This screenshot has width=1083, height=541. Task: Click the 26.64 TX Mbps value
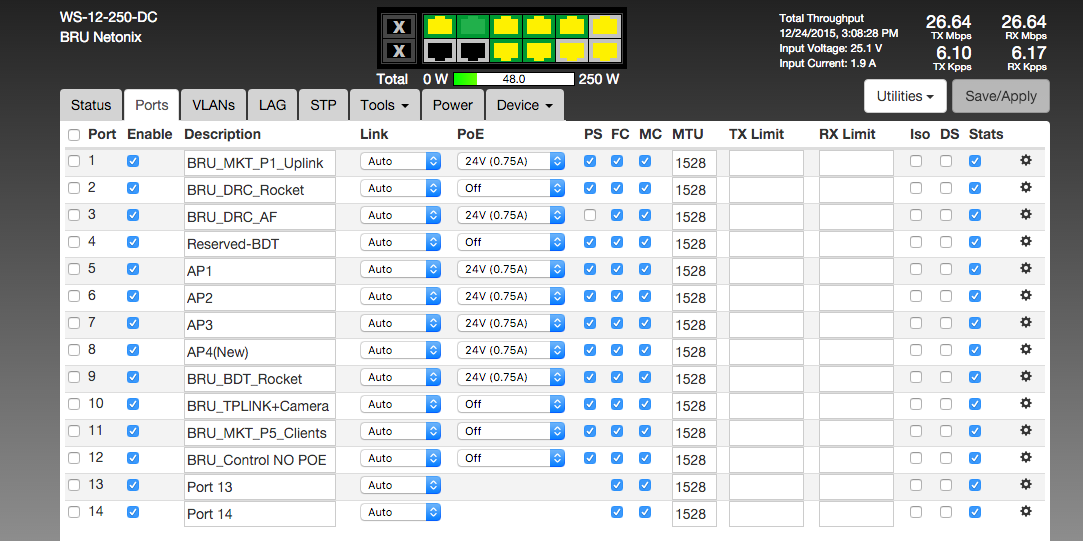tap(948, 22)
